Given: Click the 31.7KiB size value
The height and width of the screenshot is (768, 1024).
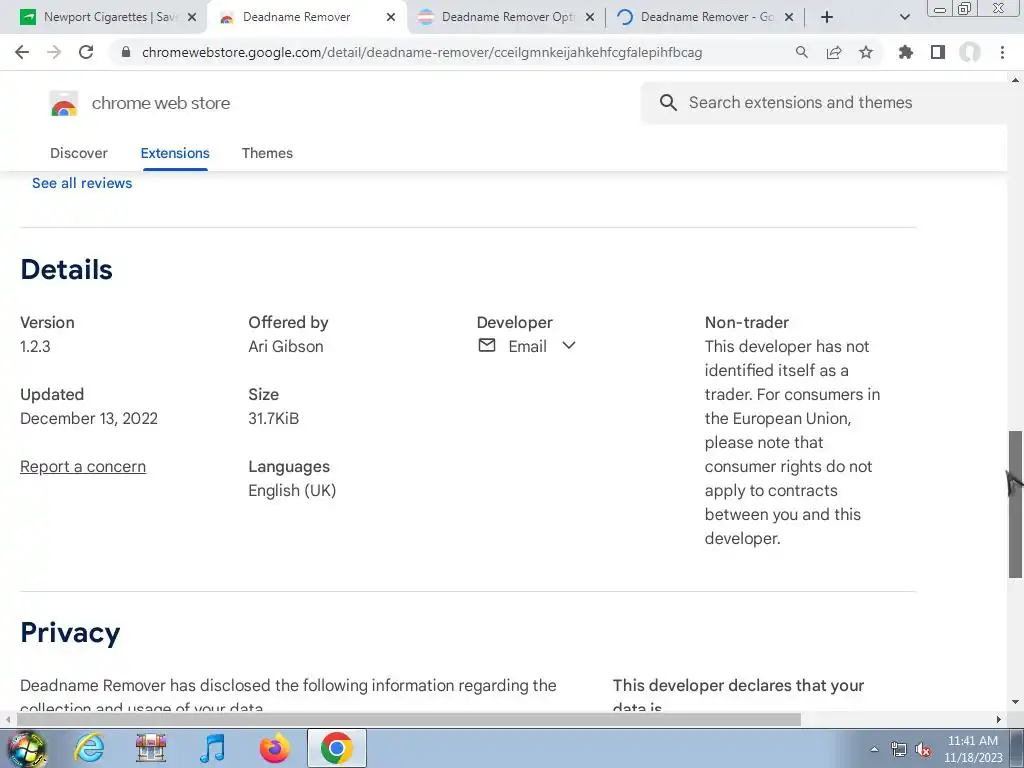Looking at the screenshot, I should coord(273,418).
